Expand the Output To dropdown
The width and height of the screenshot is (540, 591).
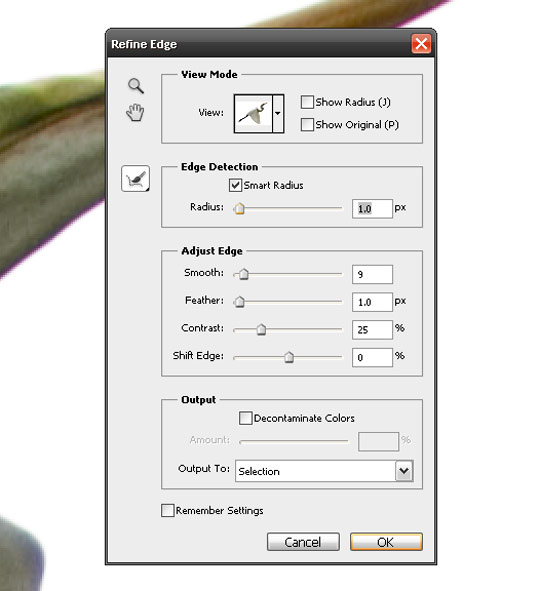click(404, 471)
